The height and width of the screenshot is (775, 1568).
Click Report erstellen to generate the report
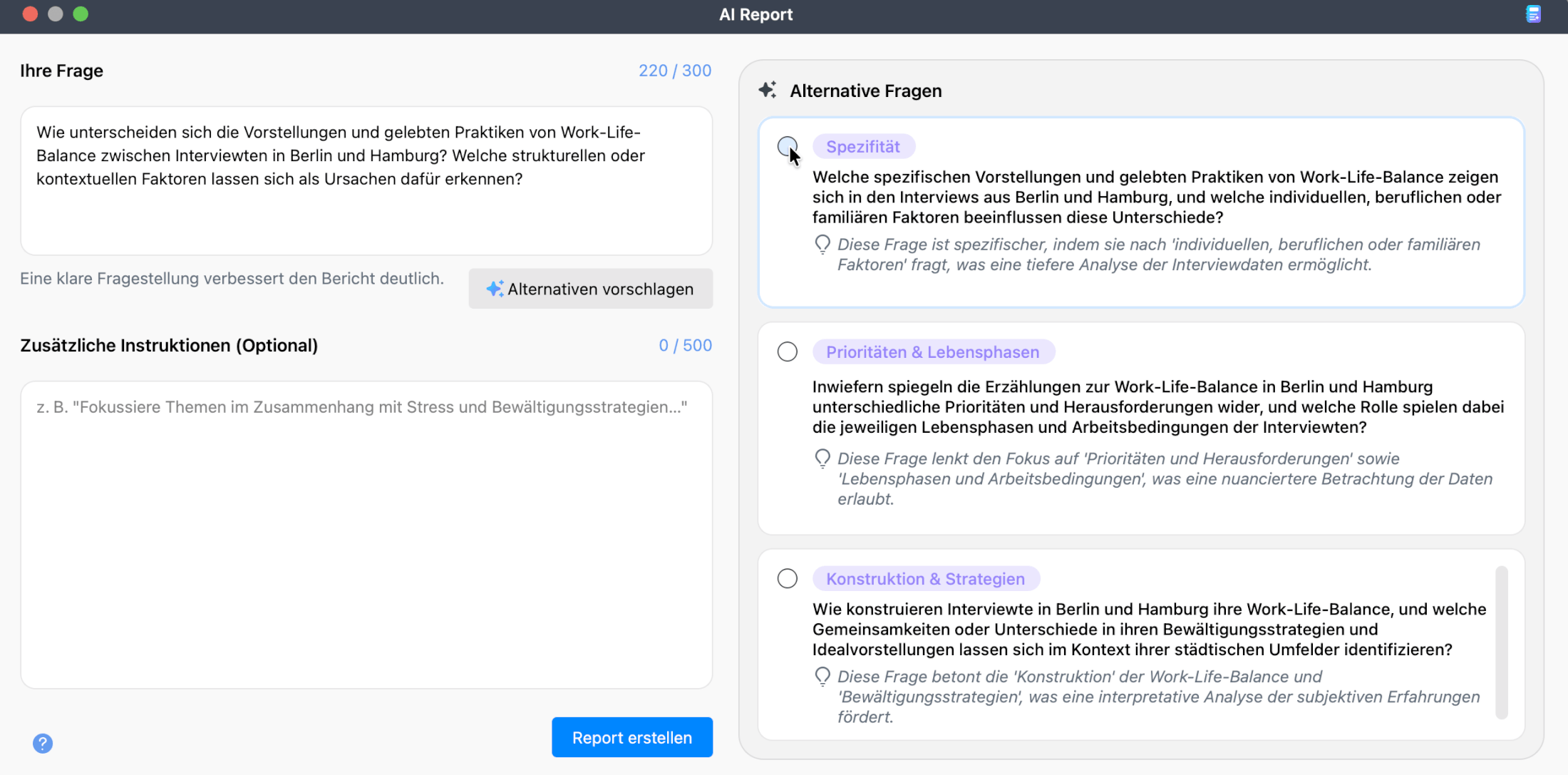tap(631, 736)
